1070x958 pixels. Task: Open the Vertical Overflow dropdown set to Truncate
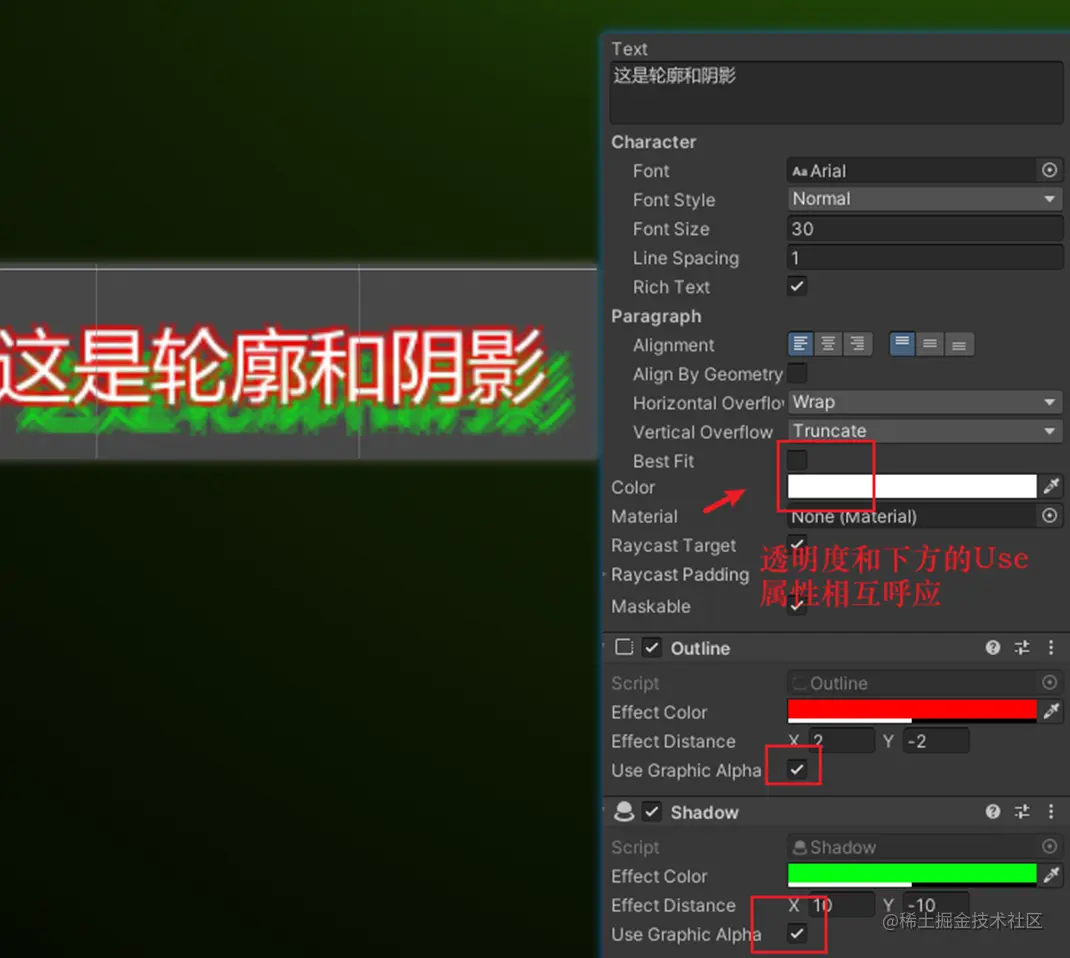tap(922, 430)
